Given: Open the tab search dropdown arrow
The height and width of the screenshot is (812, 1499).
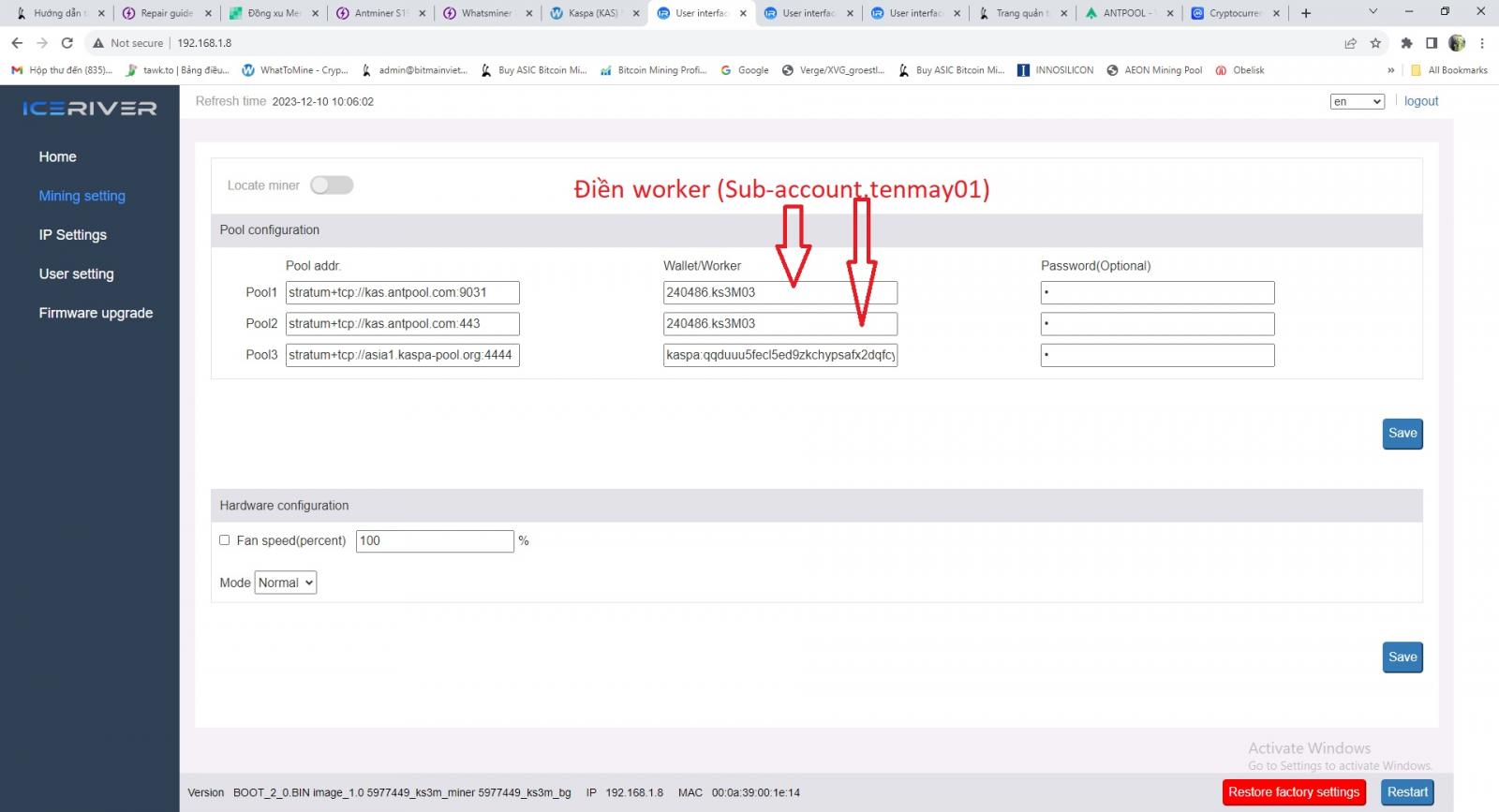Looking at the screenshot, I should (x=1373, y=12).
